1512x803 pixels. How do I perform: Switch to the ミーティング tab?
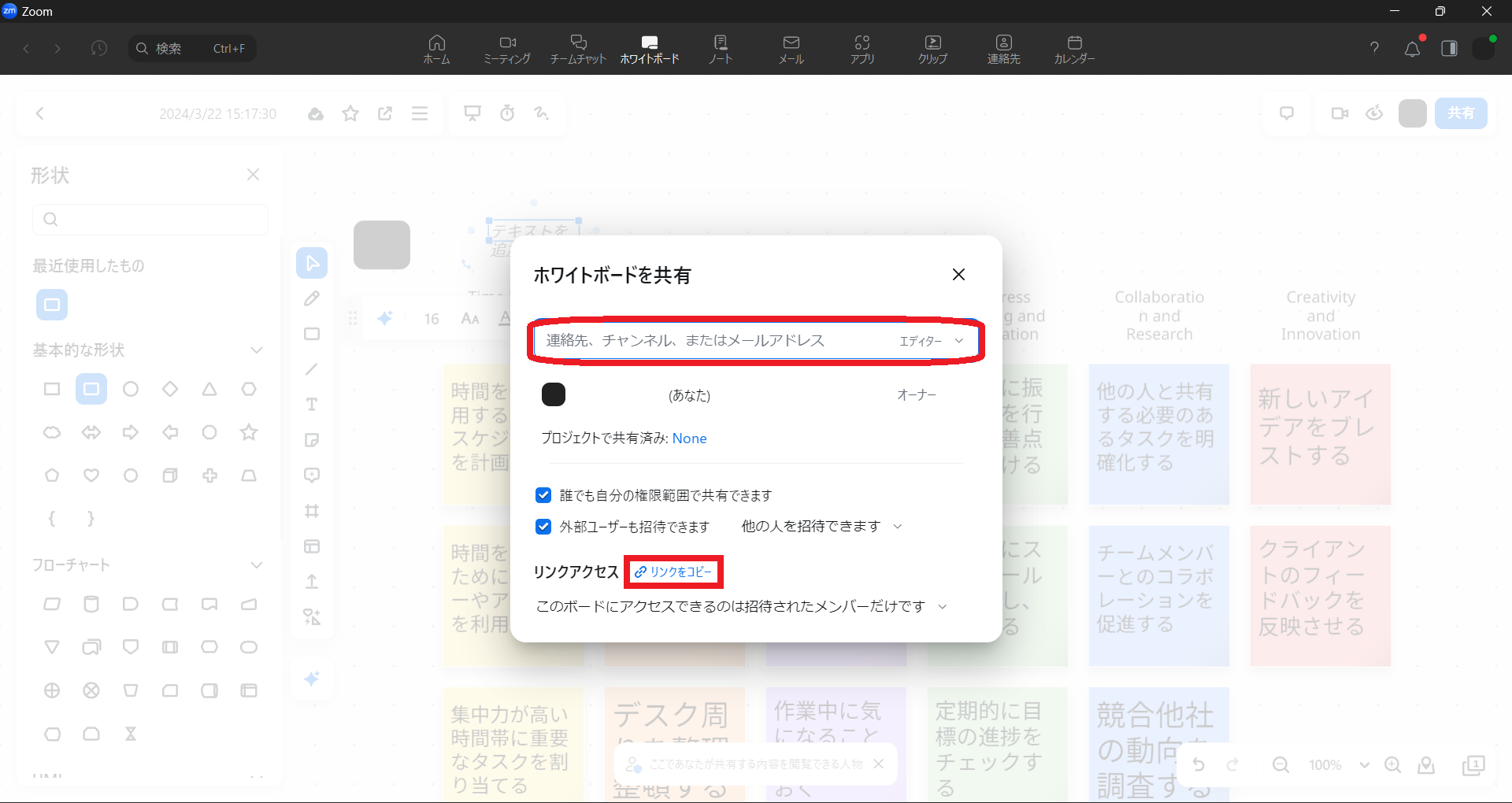[507, 49]
